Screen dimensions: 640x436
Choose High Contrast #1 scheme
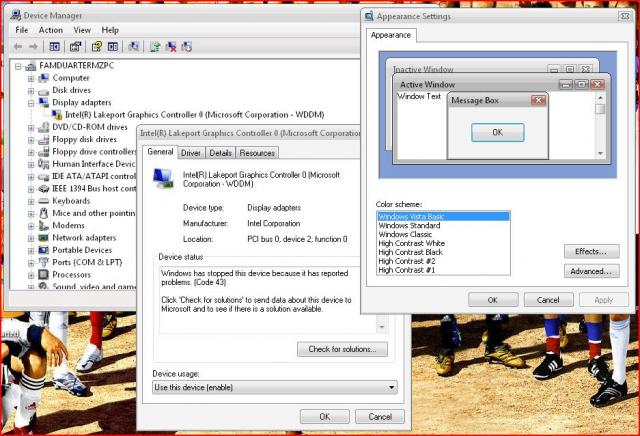(x=443, y=270)
